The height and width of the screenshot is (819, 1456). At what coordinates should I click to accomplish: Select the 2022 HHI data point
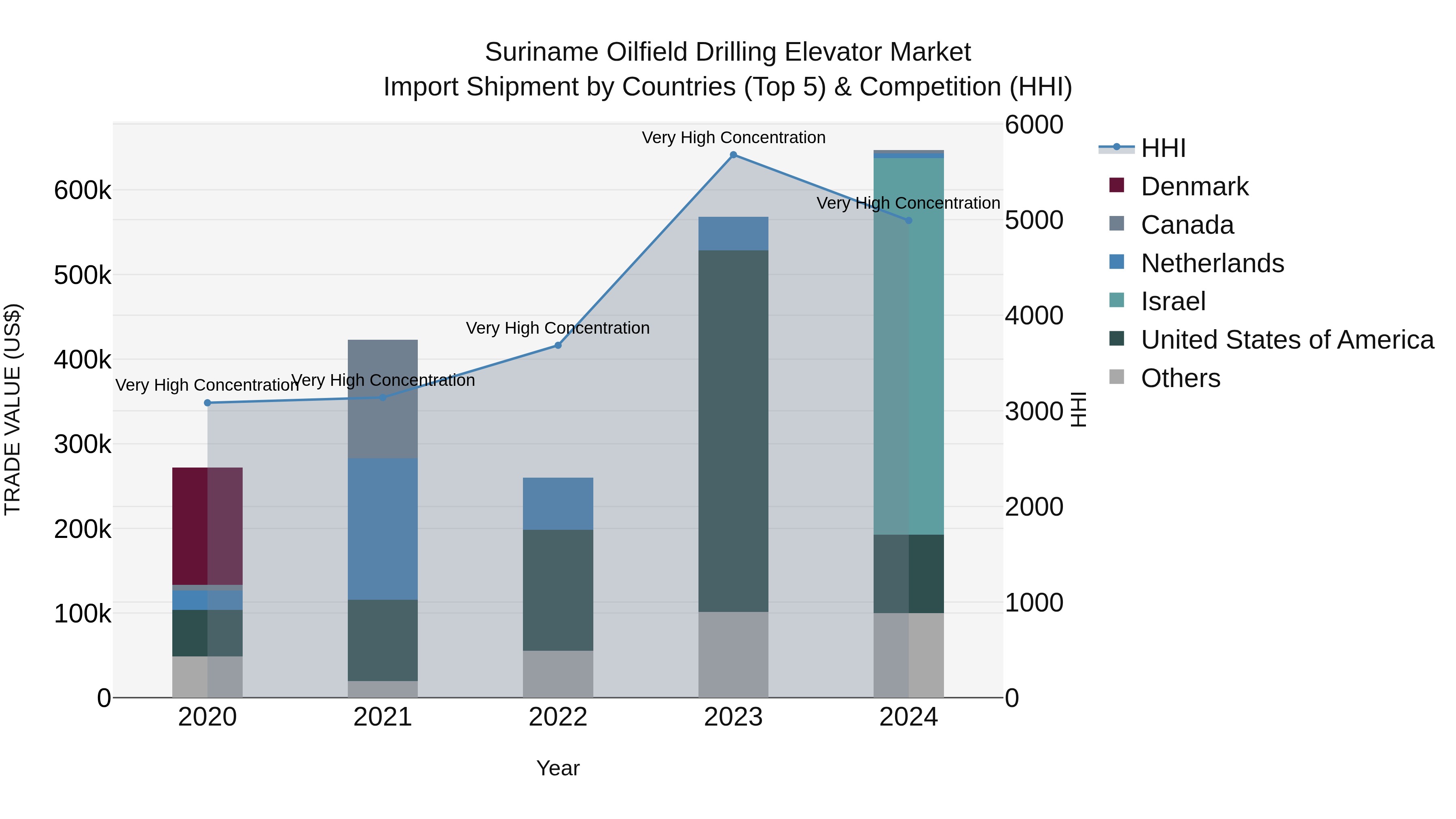(558, 345)
